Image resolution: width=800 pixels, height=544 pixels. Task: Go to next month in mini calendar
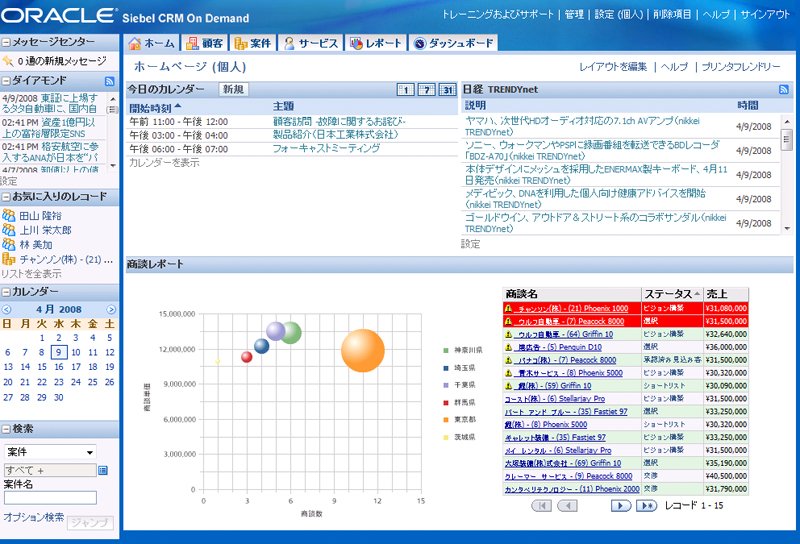point(111,309)
